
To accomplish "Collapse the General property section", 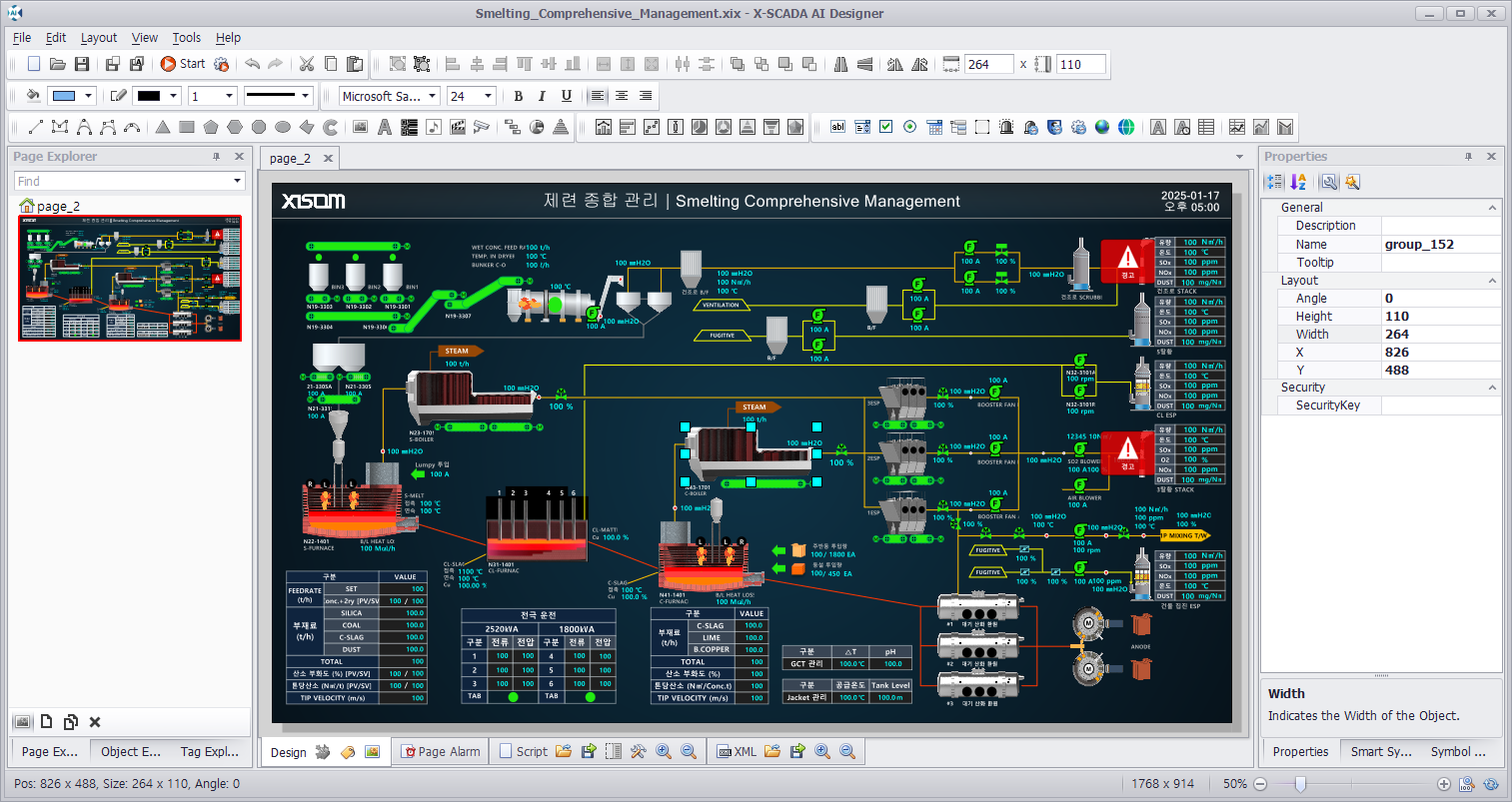I will (x=1493, y=208).
